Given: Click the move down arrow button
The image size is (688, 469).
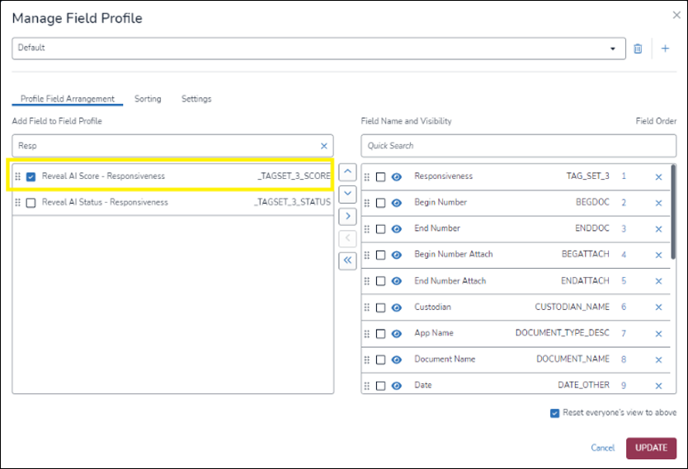Looking at the screenshot, I should [x=348, y=193].
